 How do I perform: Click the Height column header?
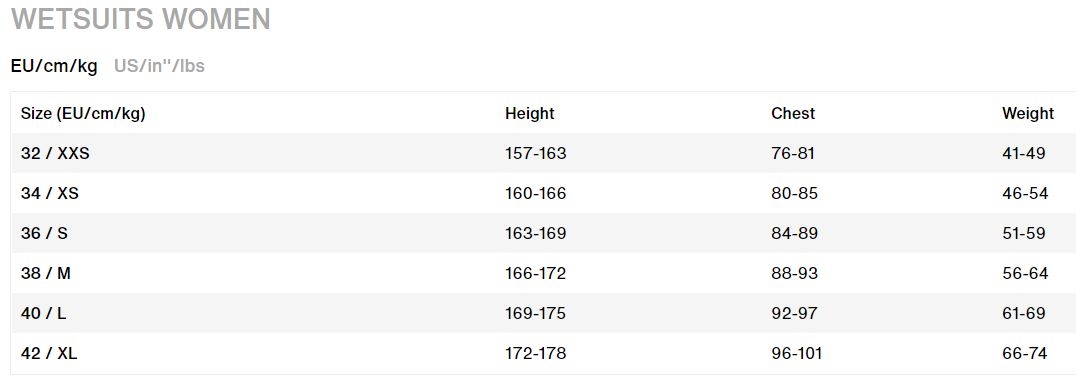point(530,113)
